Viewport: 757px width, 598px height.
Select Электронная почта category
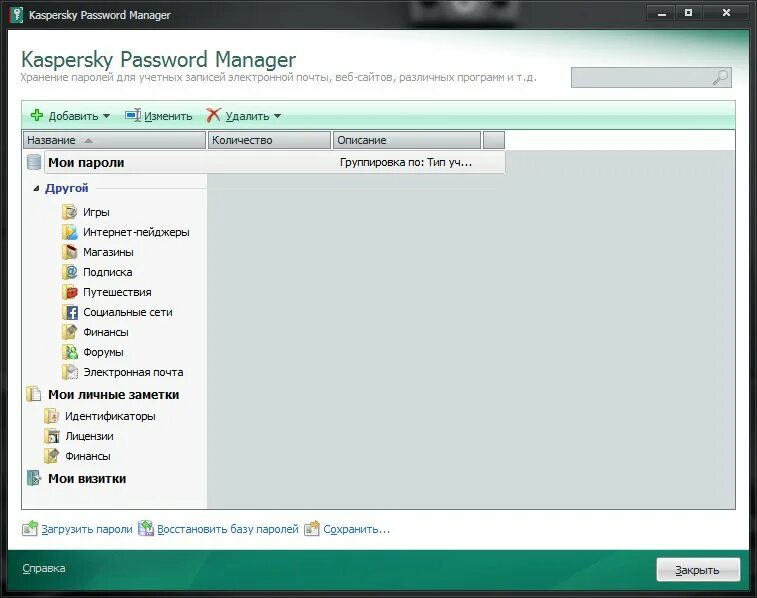(133, 372)
